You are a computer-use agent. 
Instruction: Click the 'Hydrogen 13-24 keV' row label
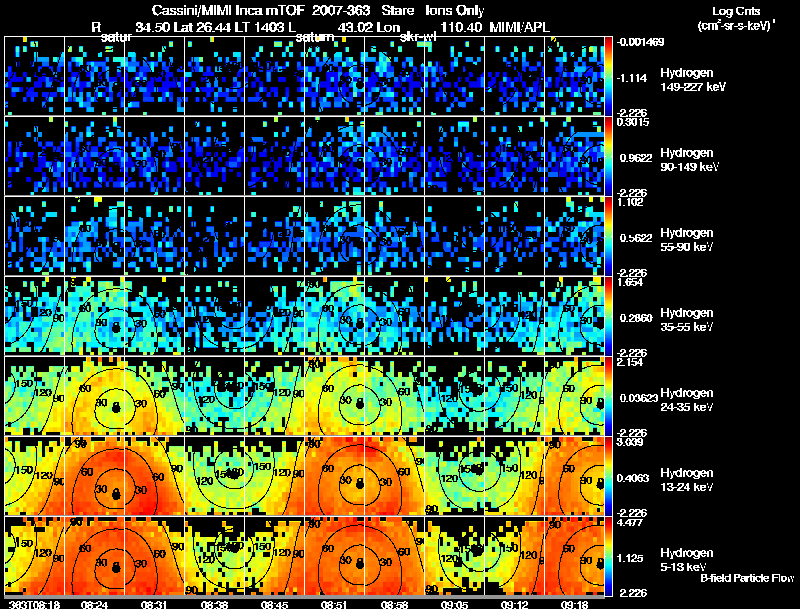pyautogui.click(x=687, y=480)
